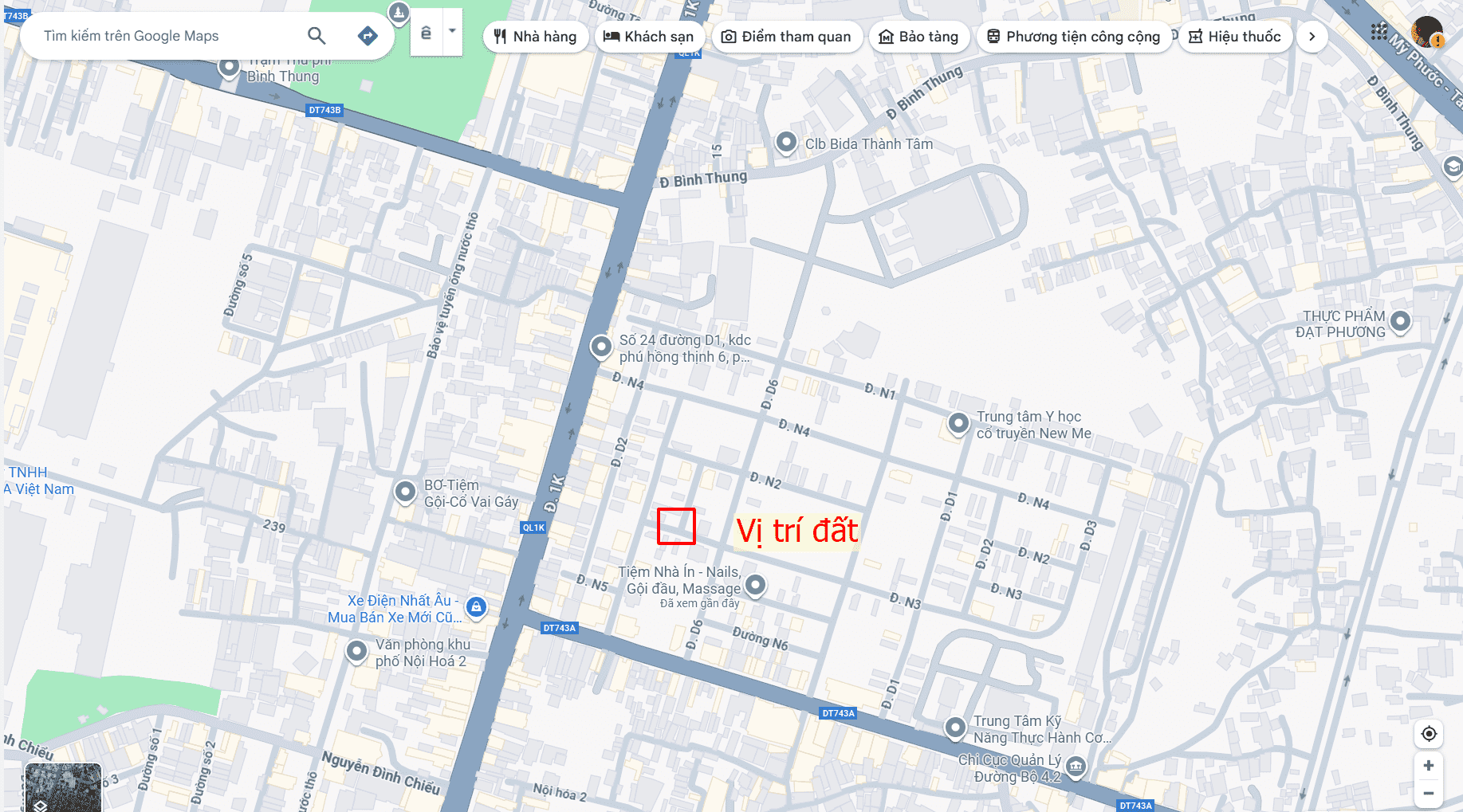
Task: Open directions with the blue arrow icon
Action: pos(367,36)
